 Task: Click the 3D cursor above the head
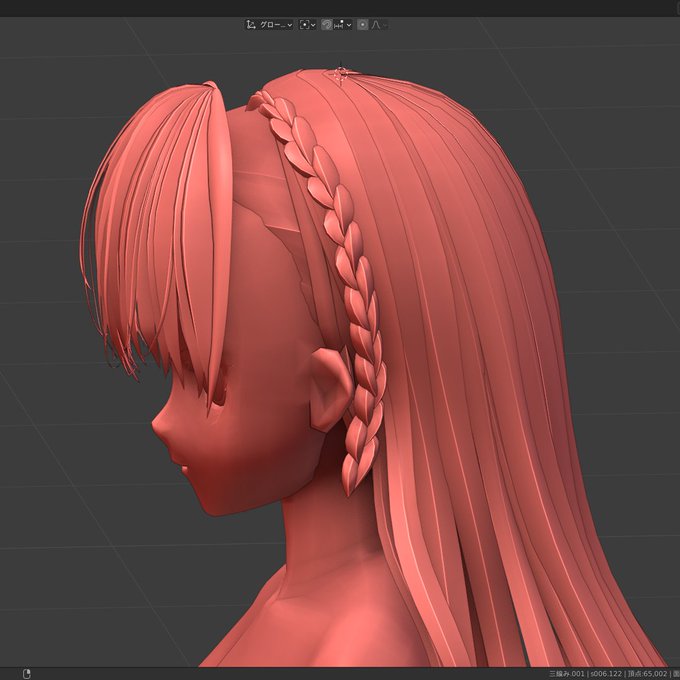coord(341,73)
